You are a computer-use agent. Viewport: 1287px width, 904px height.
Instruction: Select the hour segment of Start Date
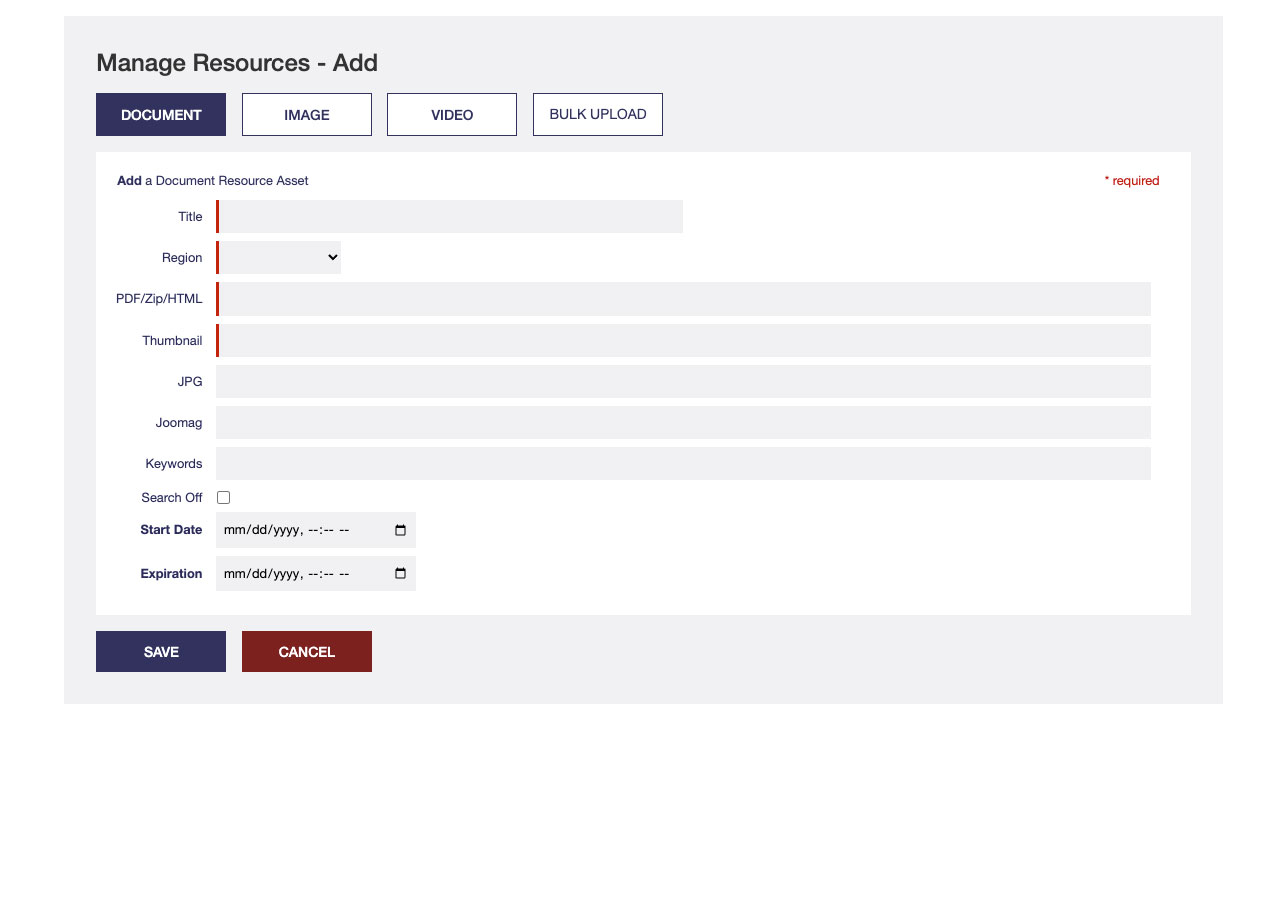point(313,531)
